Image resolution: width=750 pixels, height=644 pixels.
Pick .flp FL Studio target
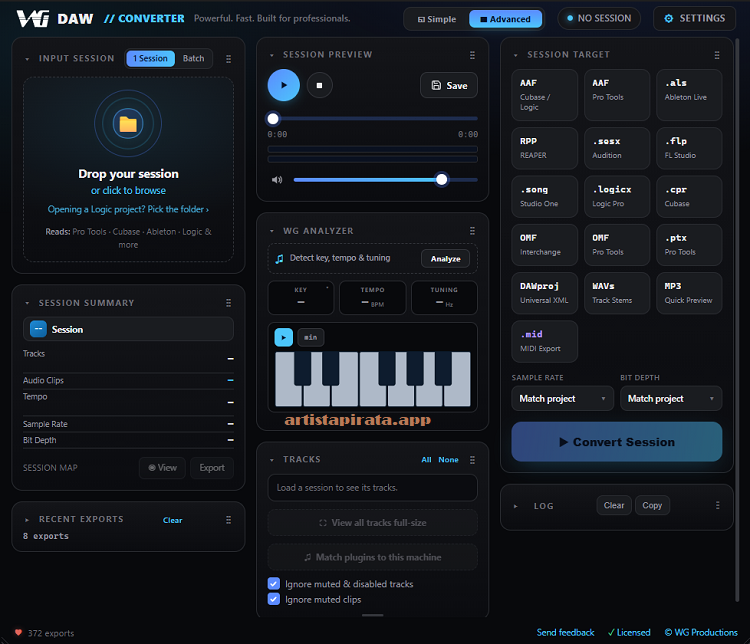click(x=689, y=148)
